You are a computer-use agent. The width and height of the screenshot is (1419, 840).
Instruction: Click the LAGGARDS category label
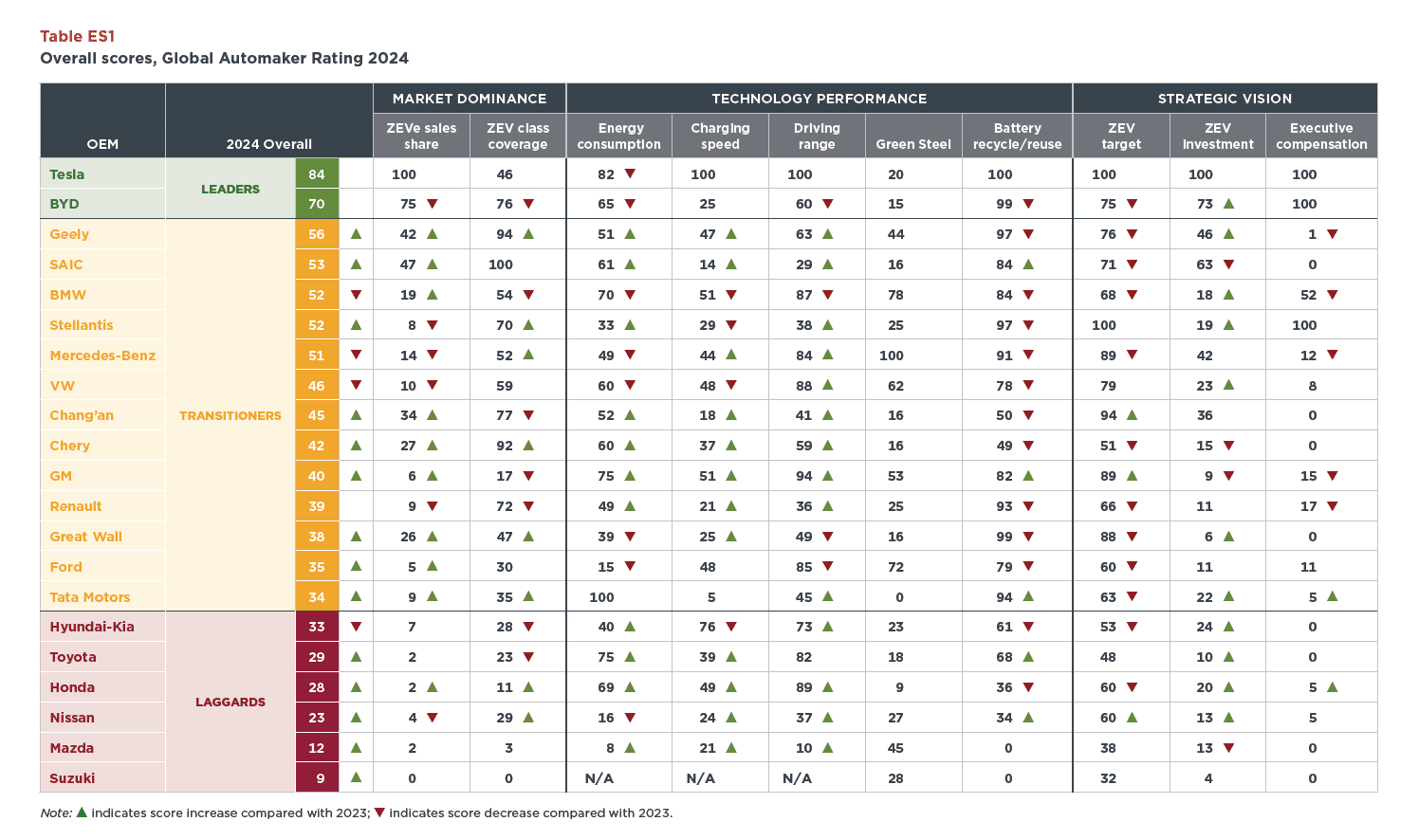pos(230,702)
